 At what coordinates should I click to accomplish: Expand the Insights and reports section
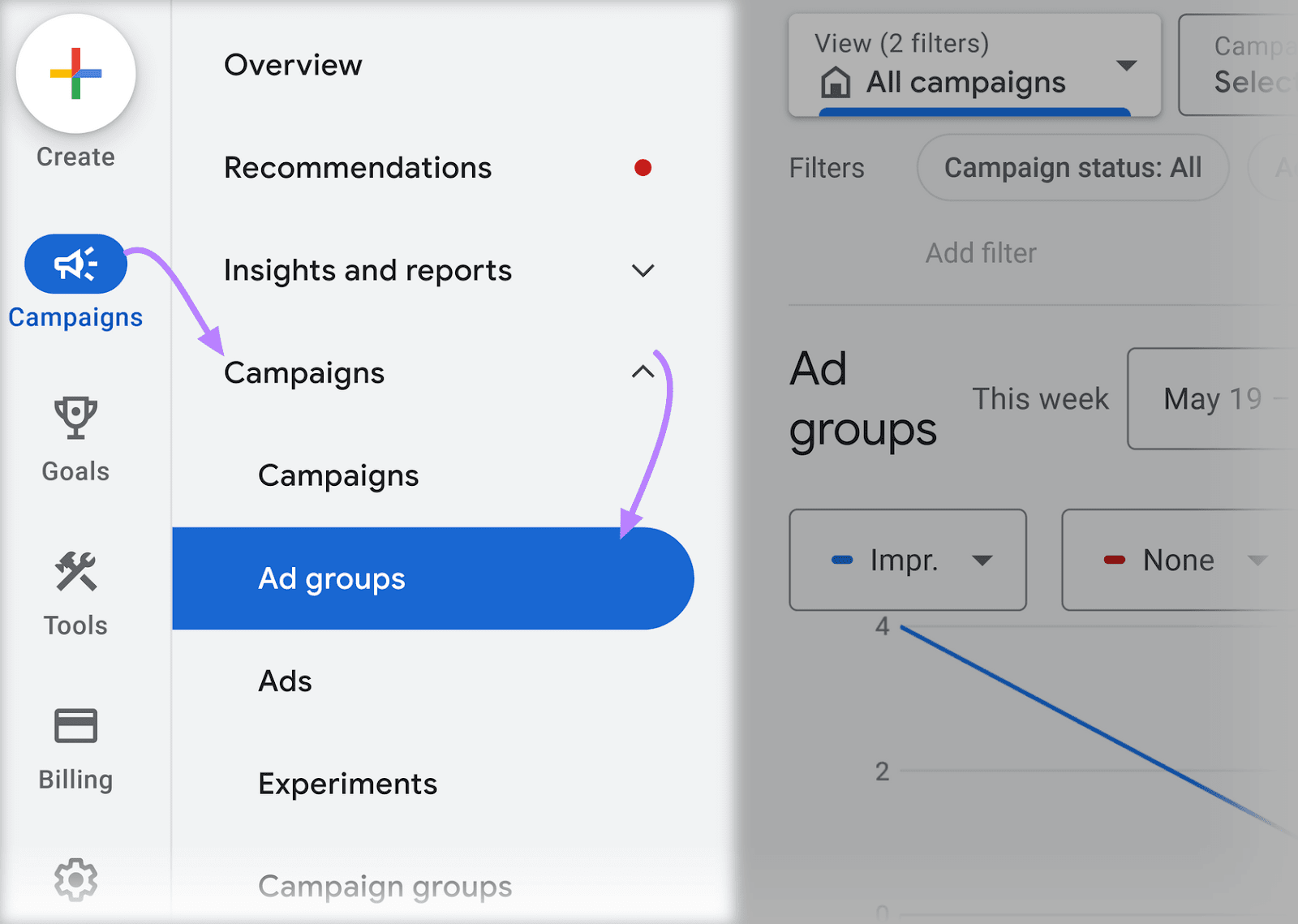[x=643, y=271]
